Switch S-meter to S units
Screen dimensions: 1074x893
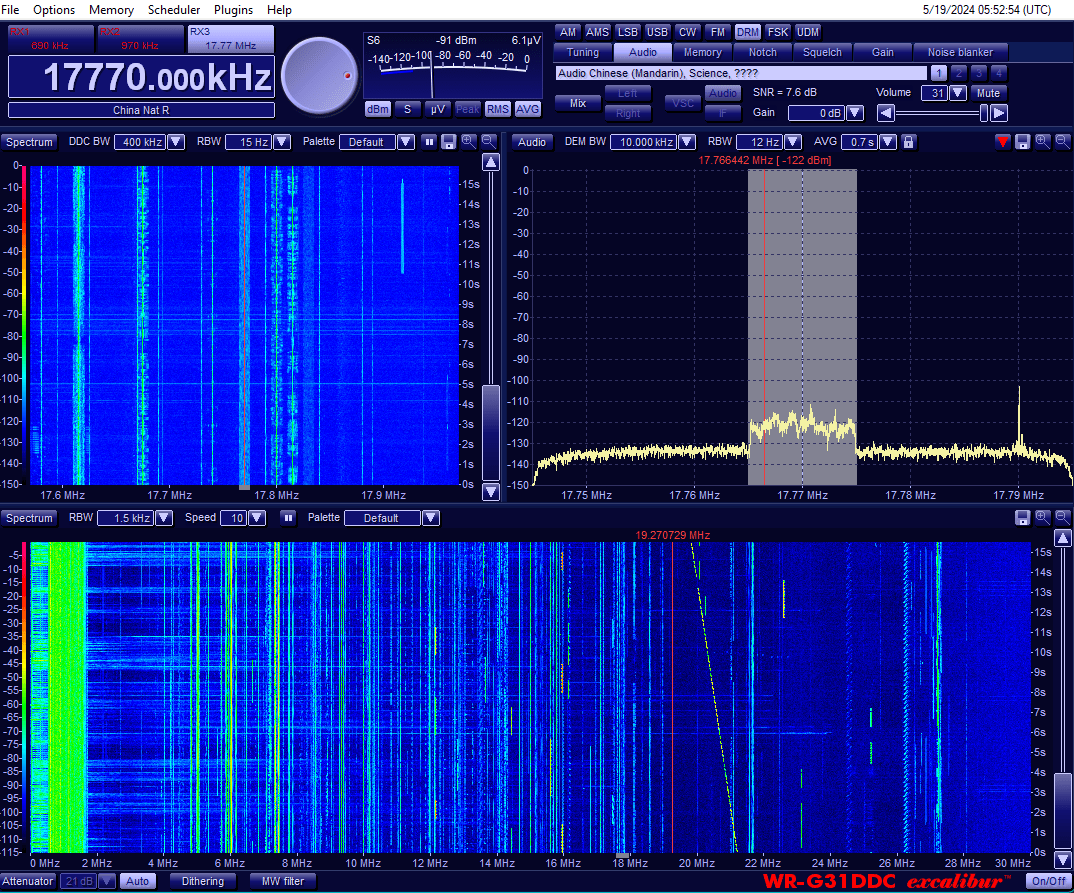(408, 109)
